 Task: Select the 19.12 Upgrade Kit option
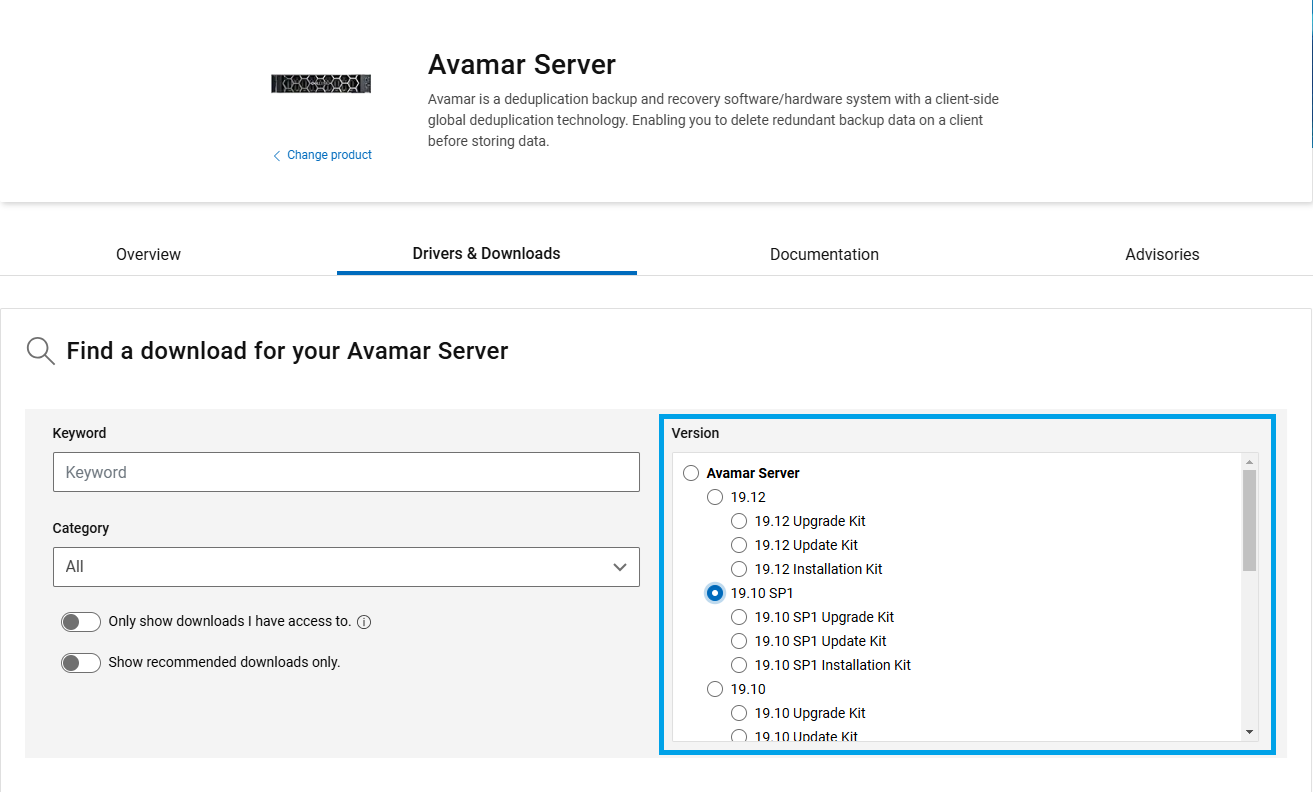[x=739, y=520]
